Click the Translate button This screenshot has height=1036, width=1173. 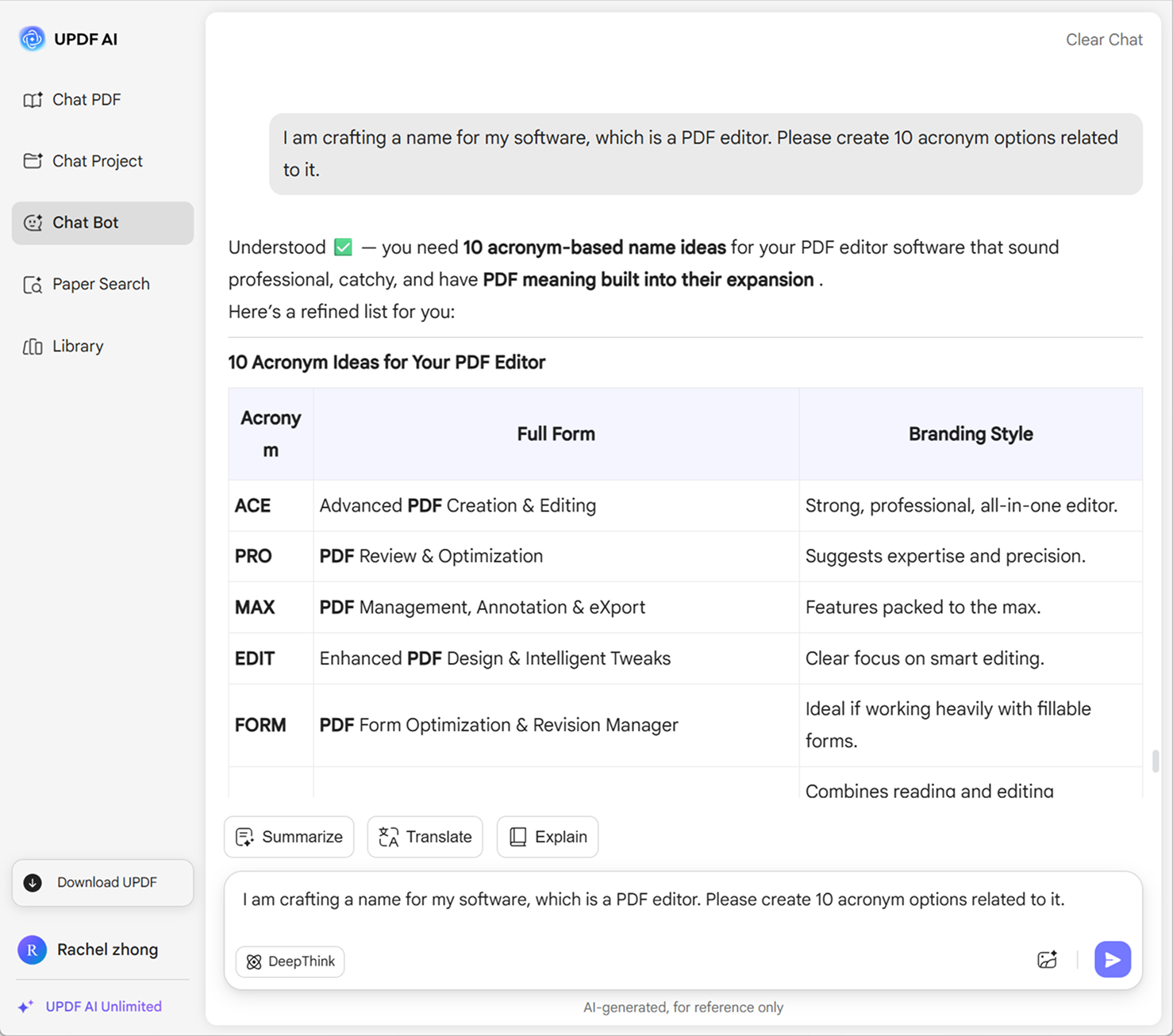425,837
